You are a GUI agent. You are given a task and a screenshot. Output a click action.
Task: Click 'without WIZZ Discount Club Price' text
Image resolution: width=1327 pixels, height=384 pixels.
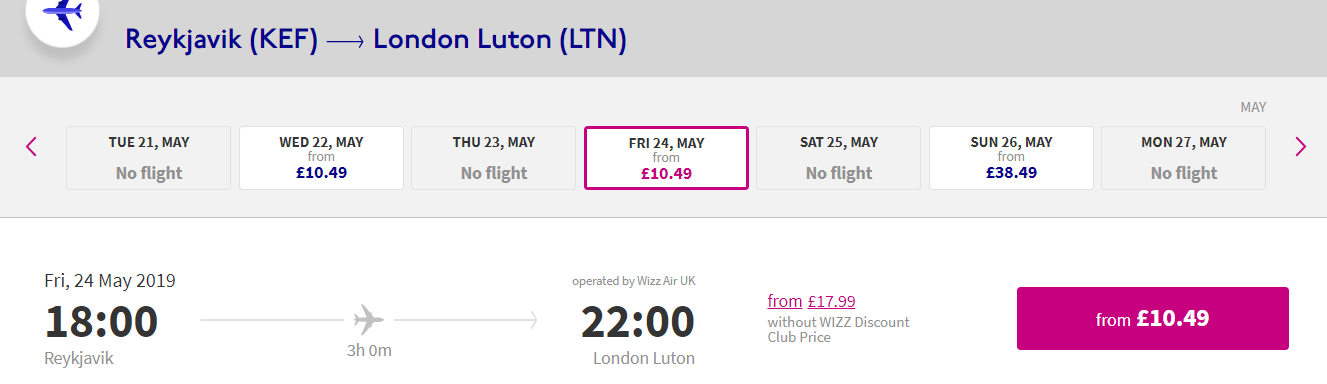point(838,330)
